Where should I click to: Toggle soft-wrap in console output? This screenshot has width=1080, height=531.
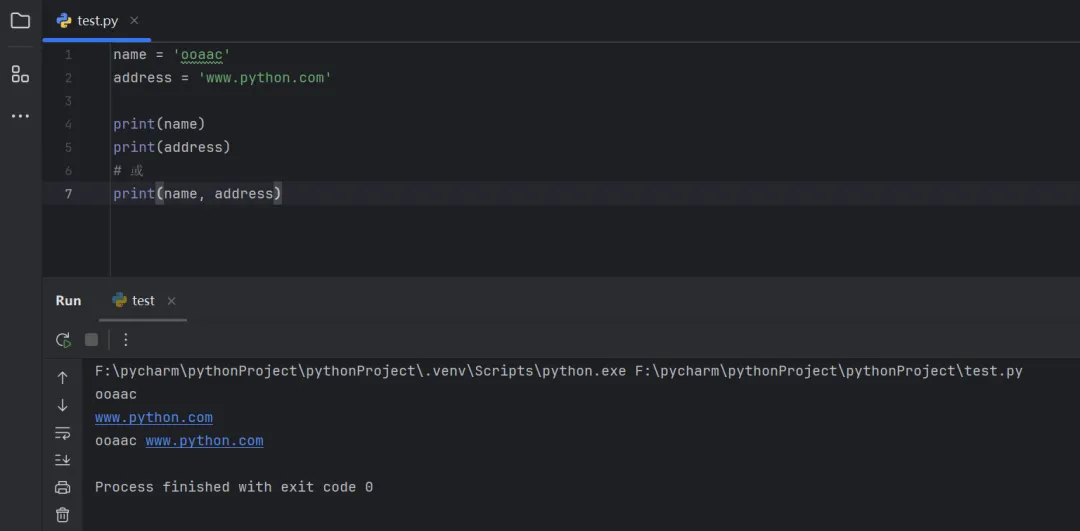click(63, 433)
